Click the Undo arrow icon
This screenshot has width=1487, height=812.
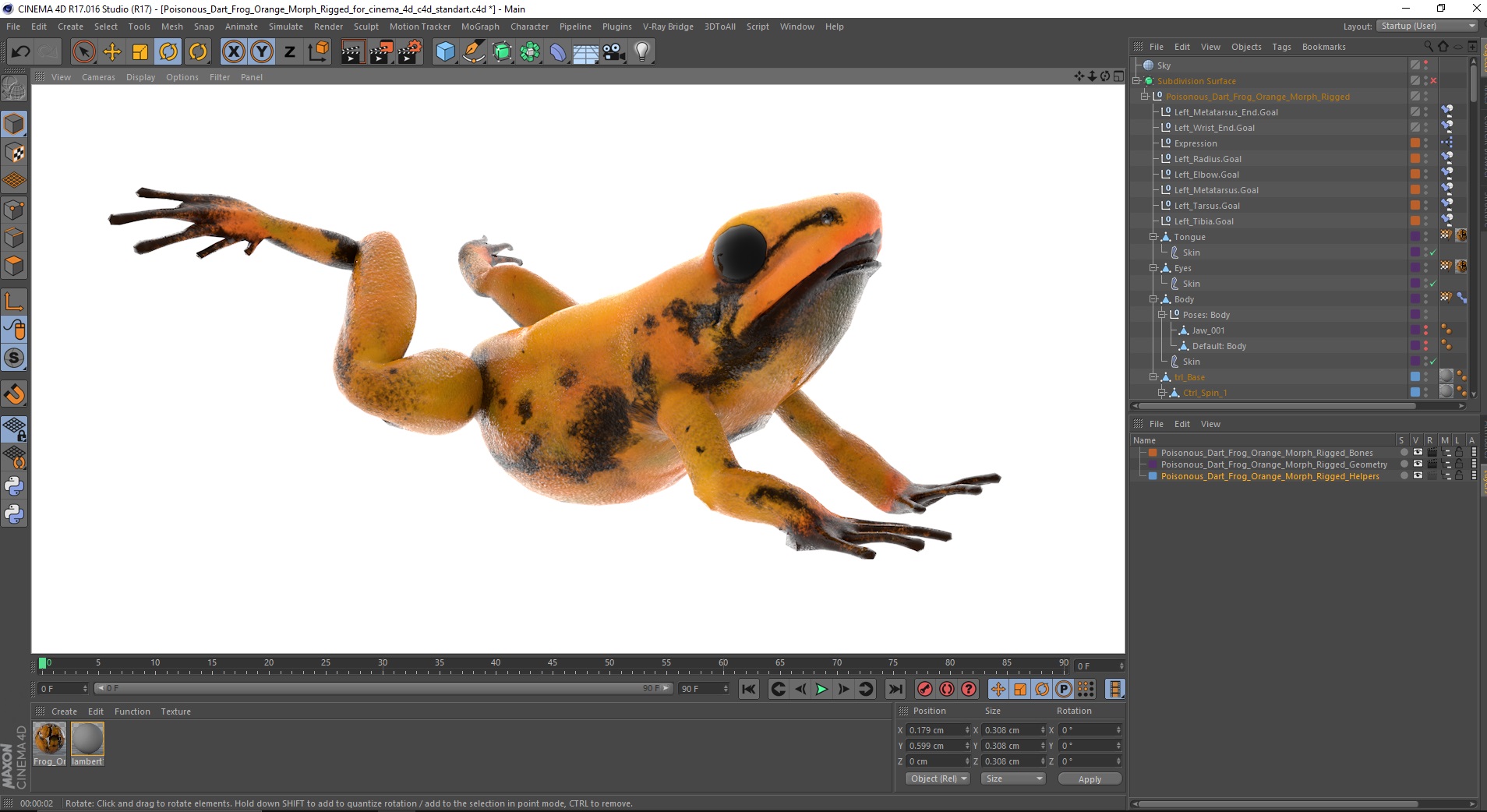tap(20, 52)
